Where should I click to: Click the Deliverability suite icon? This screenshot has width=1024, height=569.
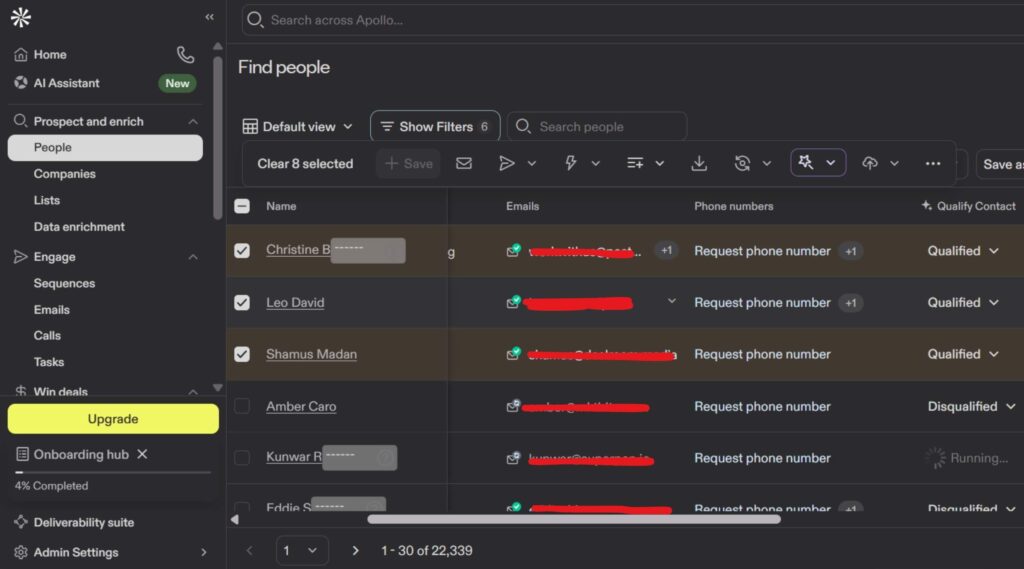[21, 522]
